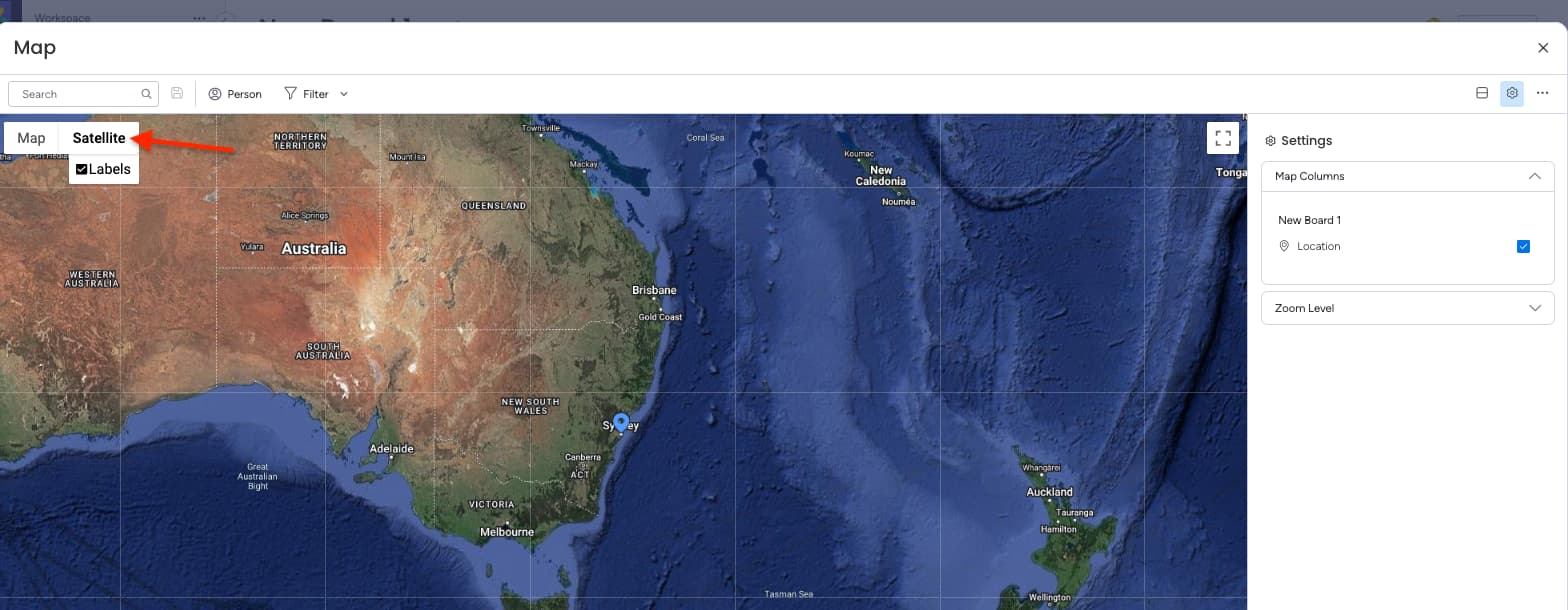Click the Brisbane label on map
The width and height of the screenshot is (1568, 610).
(654, 290)
